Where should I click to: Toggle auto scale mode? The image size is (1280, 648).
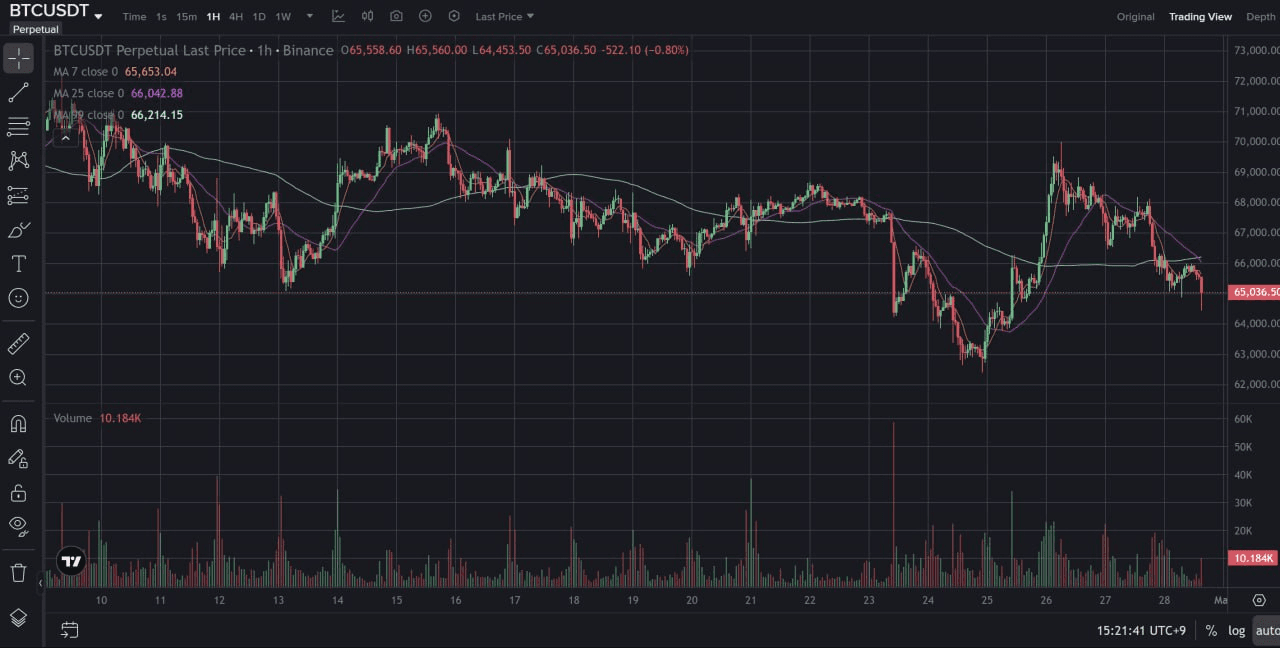click(1266, 630)
